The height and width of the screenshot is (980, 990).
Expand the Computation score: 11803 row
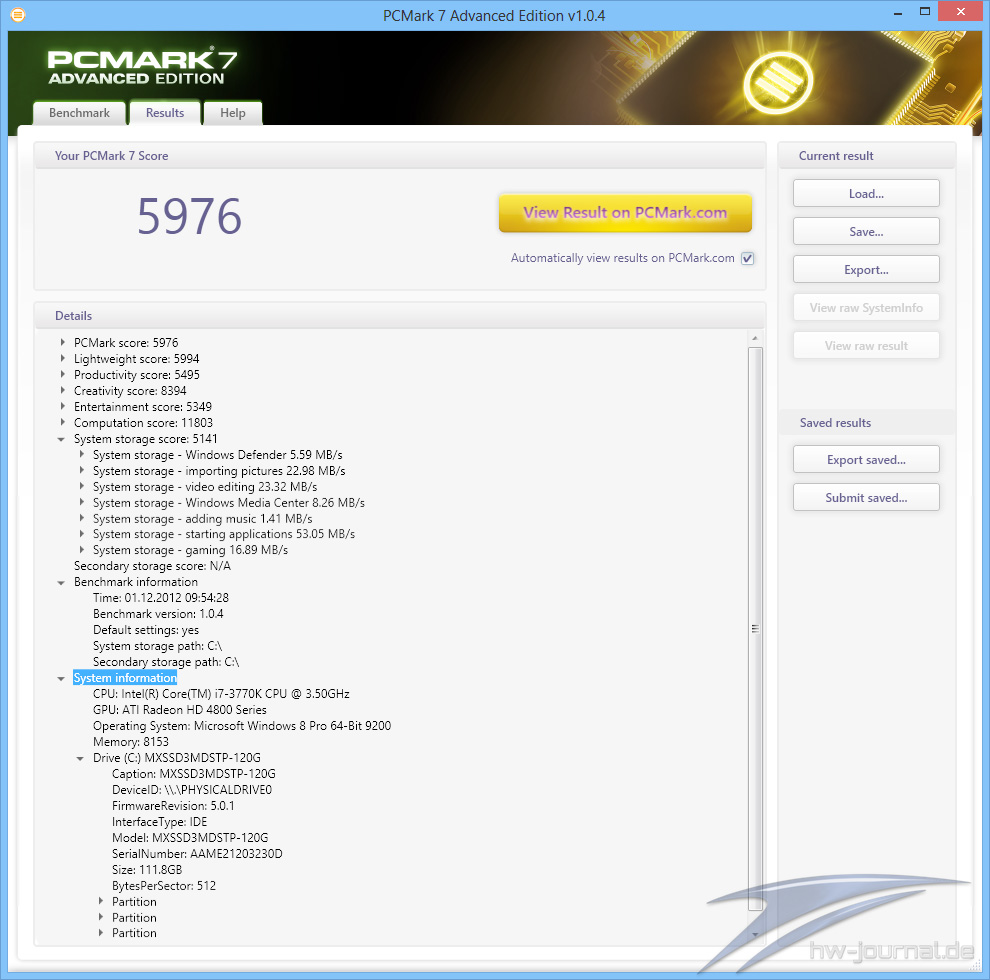63,422
